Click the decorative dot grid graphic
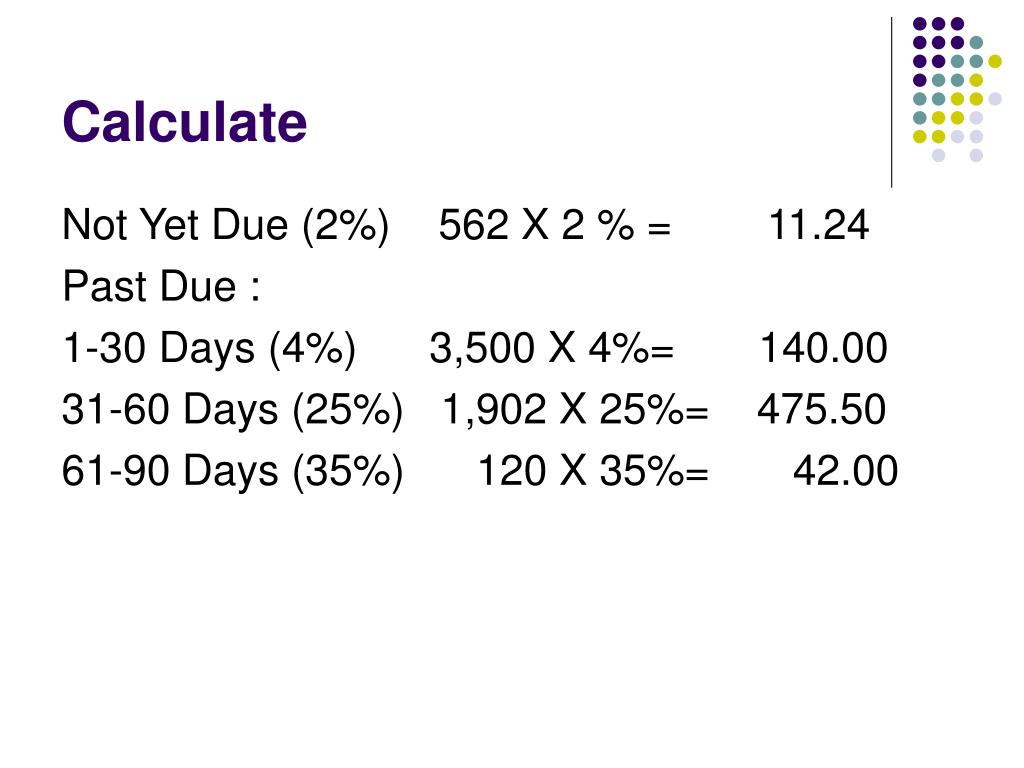The width and height of the screenshot is (1024, 768). [957, 89]
